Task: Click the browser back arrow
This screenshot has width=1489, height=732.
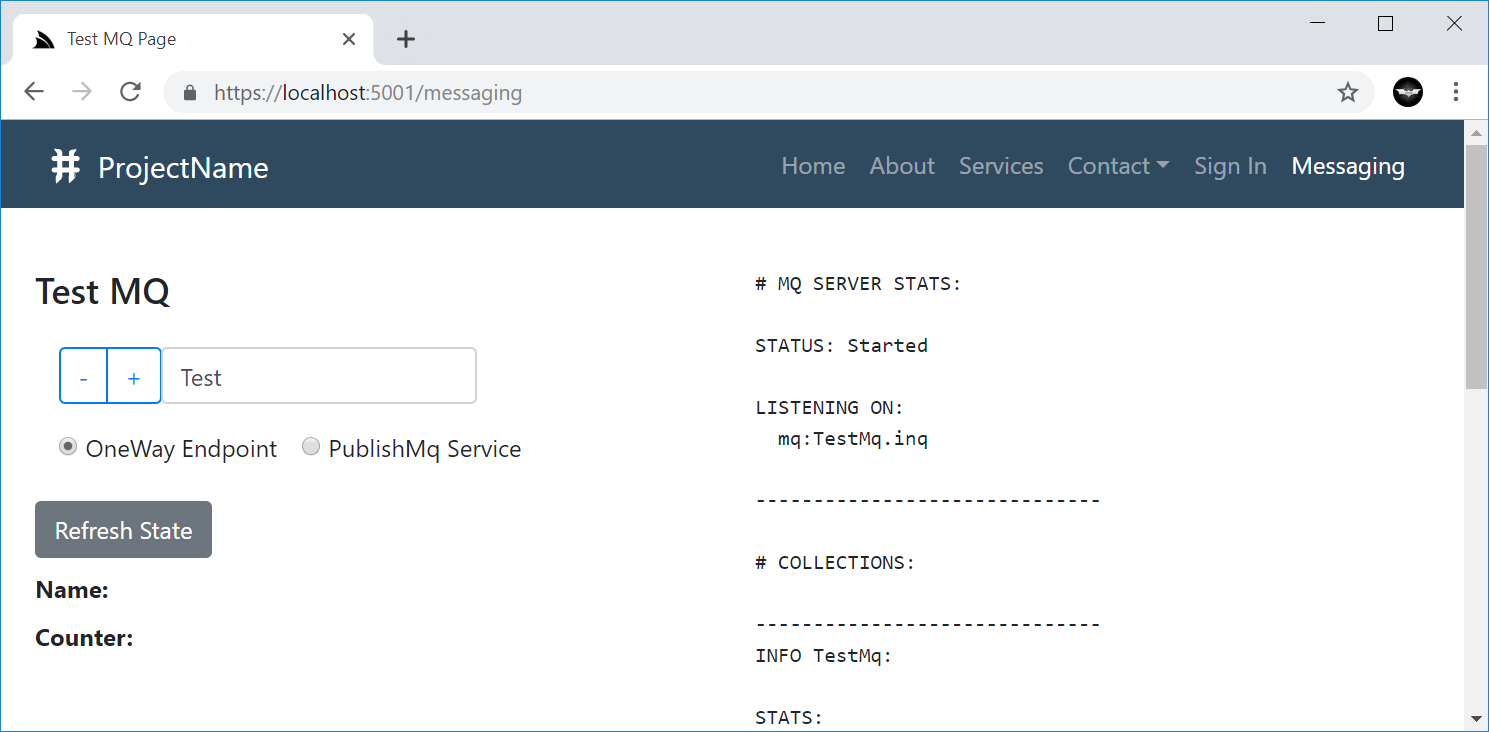Action: coord(34,92)
